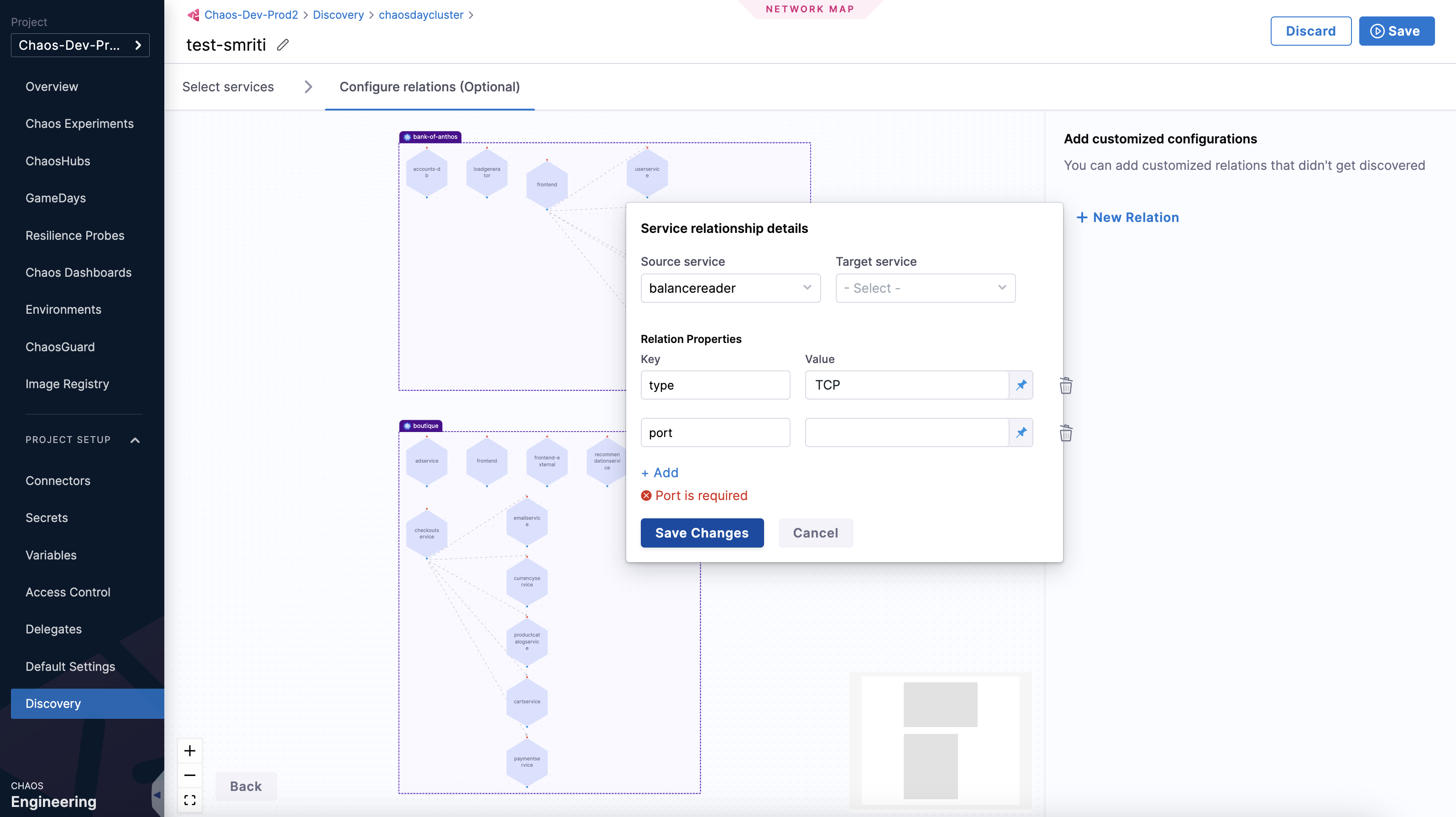This screenshot has height=817, width=1456.
Task: Delete the type property row
Action: click(1065, 385)
